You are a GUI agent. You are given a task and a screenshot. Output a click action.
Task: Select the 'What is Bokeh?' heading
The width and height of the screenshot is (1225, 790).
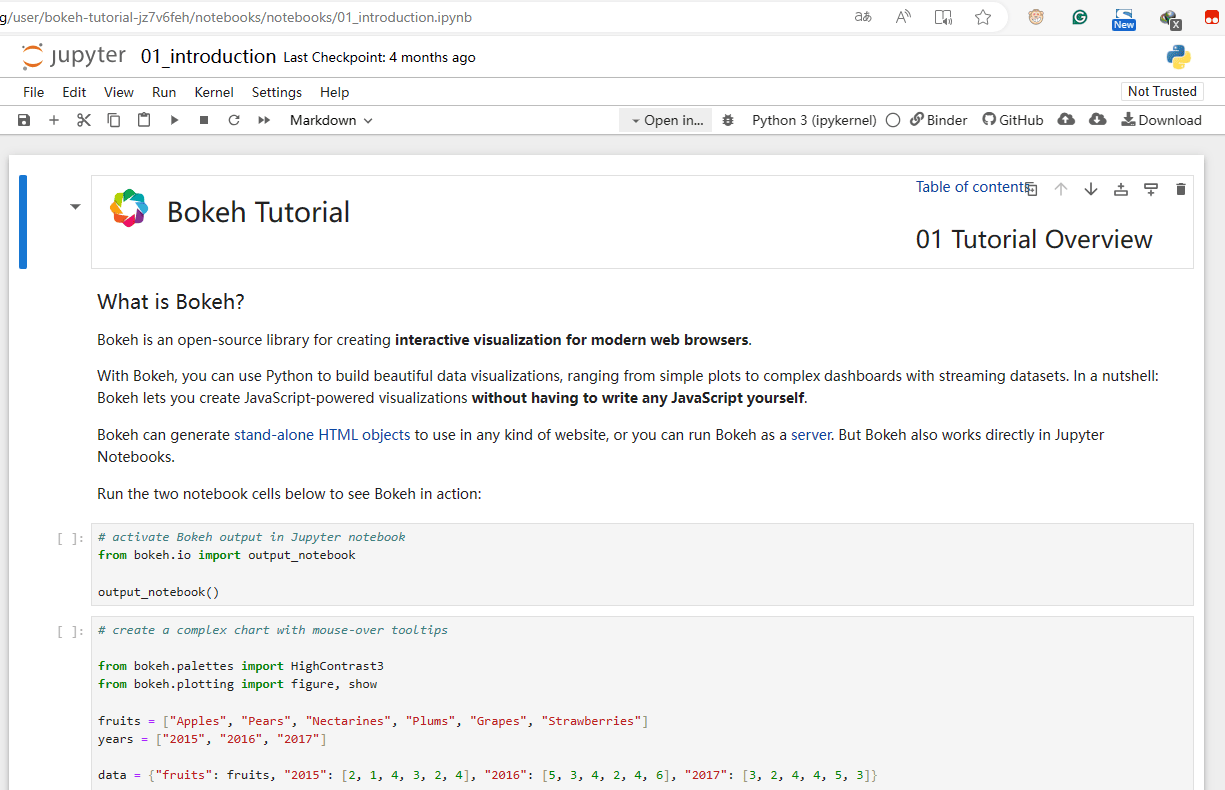(171, 302)
